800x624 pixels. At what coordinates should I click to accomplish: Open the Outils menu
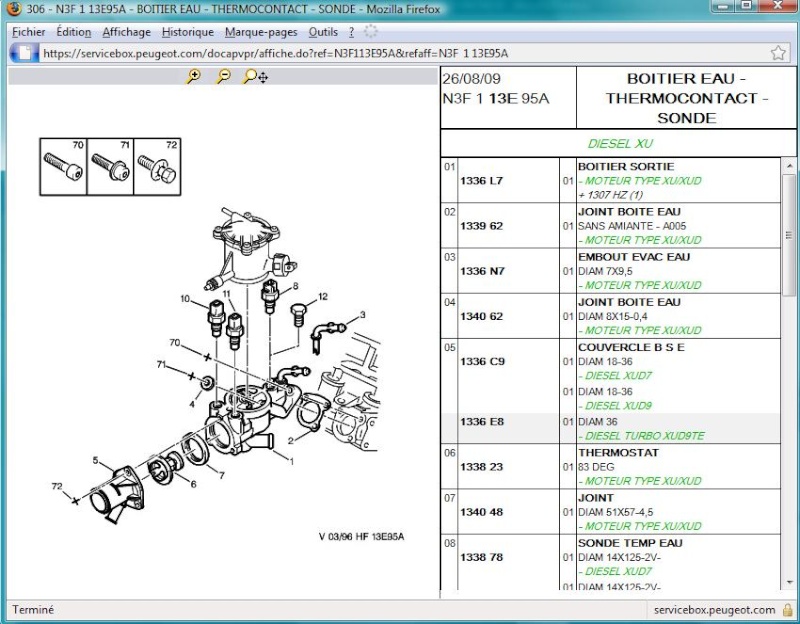point(323,32)
